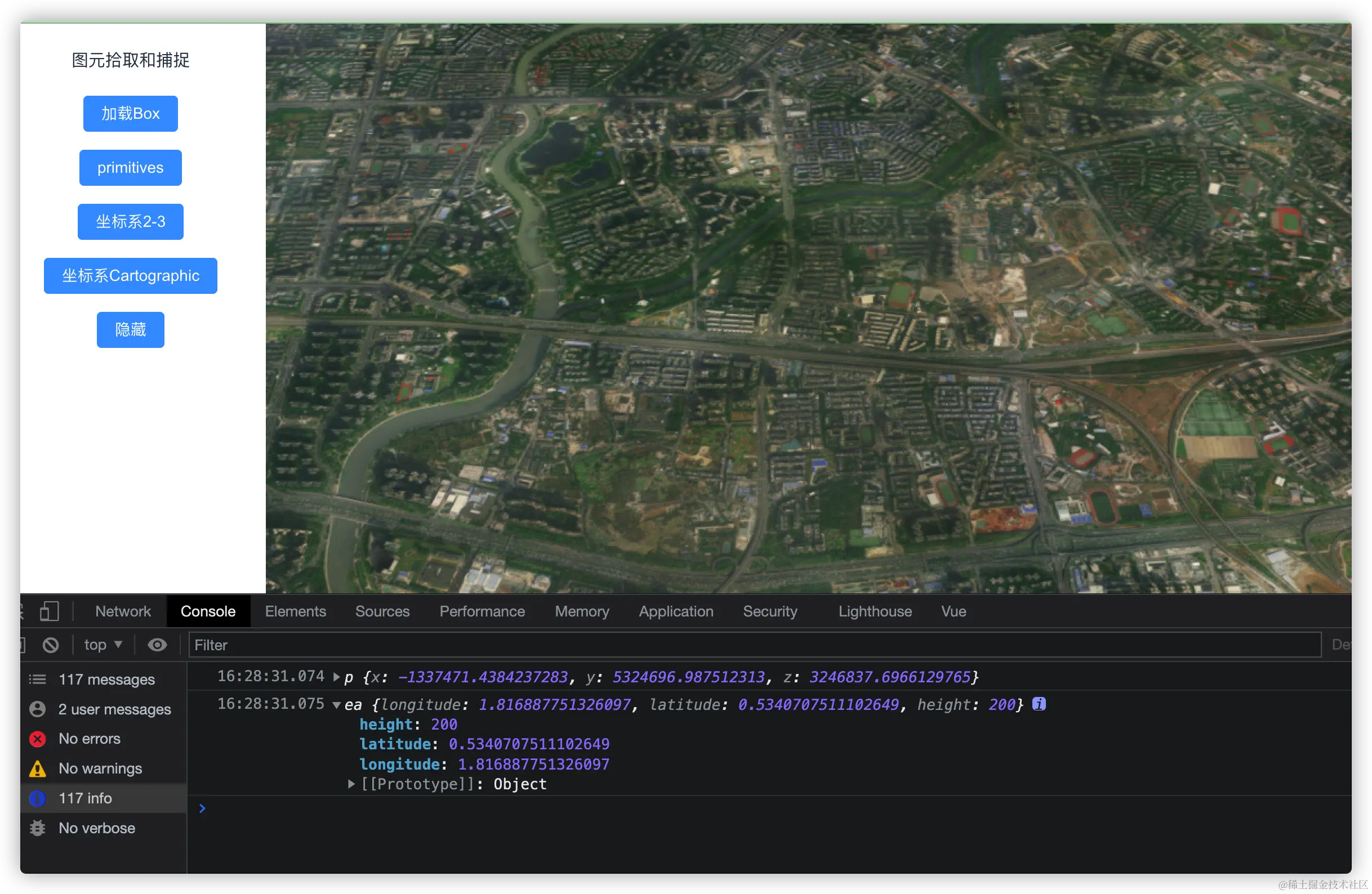Screen dimensions: 1372x894
Task: Click the live expression eye icon
Action: pyautogui.click(x=157, y=645)
